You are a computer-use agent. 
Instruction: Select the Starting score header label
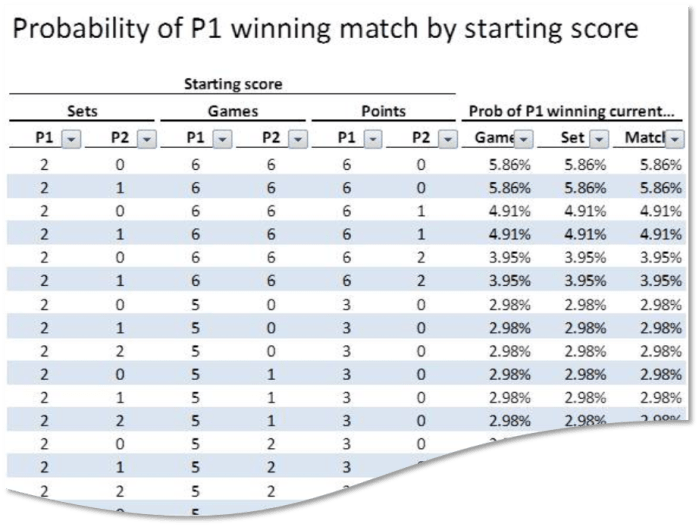[233, 85]
